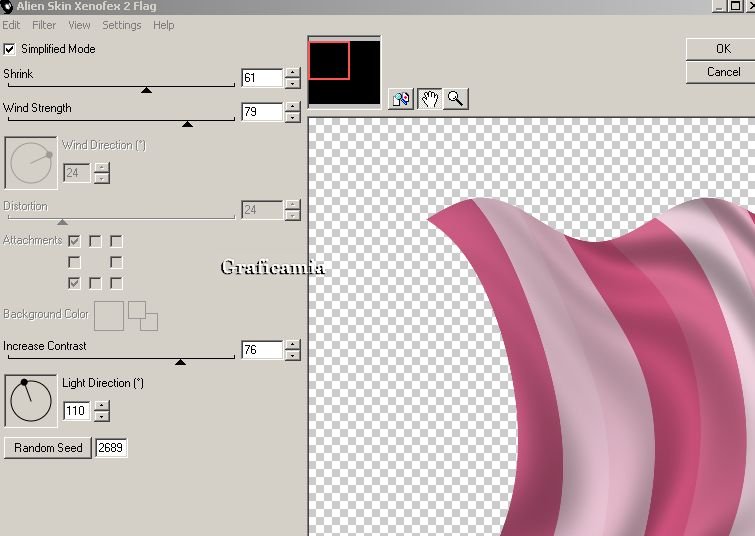The width and height of the screenshot is (755, 536).
Task: Open the Settings menu
Action: pyautogui.click(x=121, y=25)
